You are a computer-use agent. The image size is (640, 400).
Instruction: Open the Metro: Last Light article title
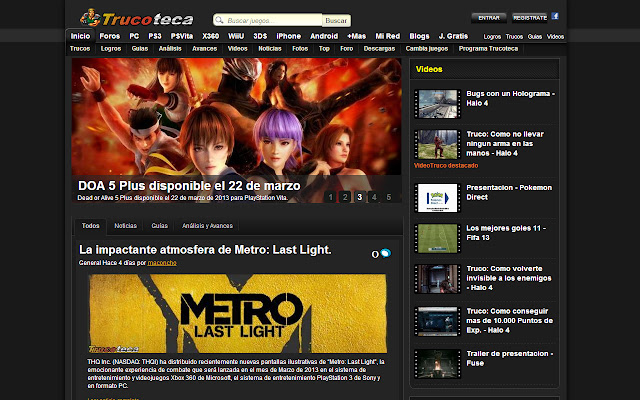click(x=205, y=250)
